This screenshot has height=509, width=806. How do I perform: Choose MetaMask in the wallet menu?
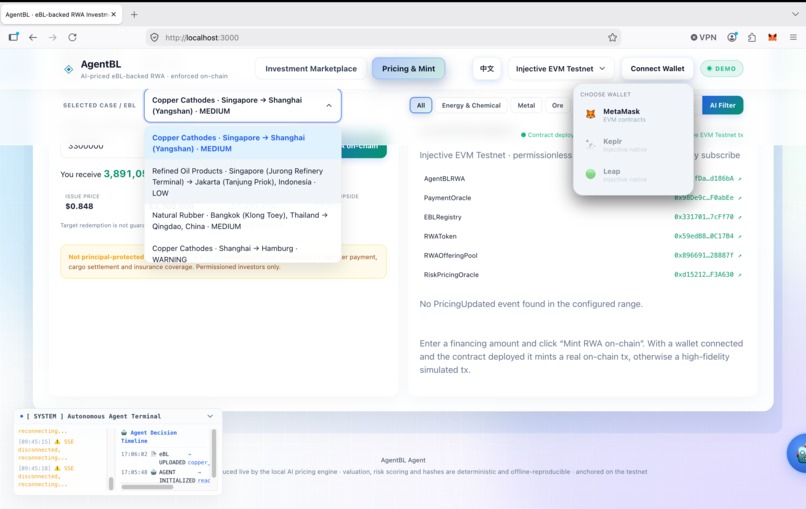point(633,115)
